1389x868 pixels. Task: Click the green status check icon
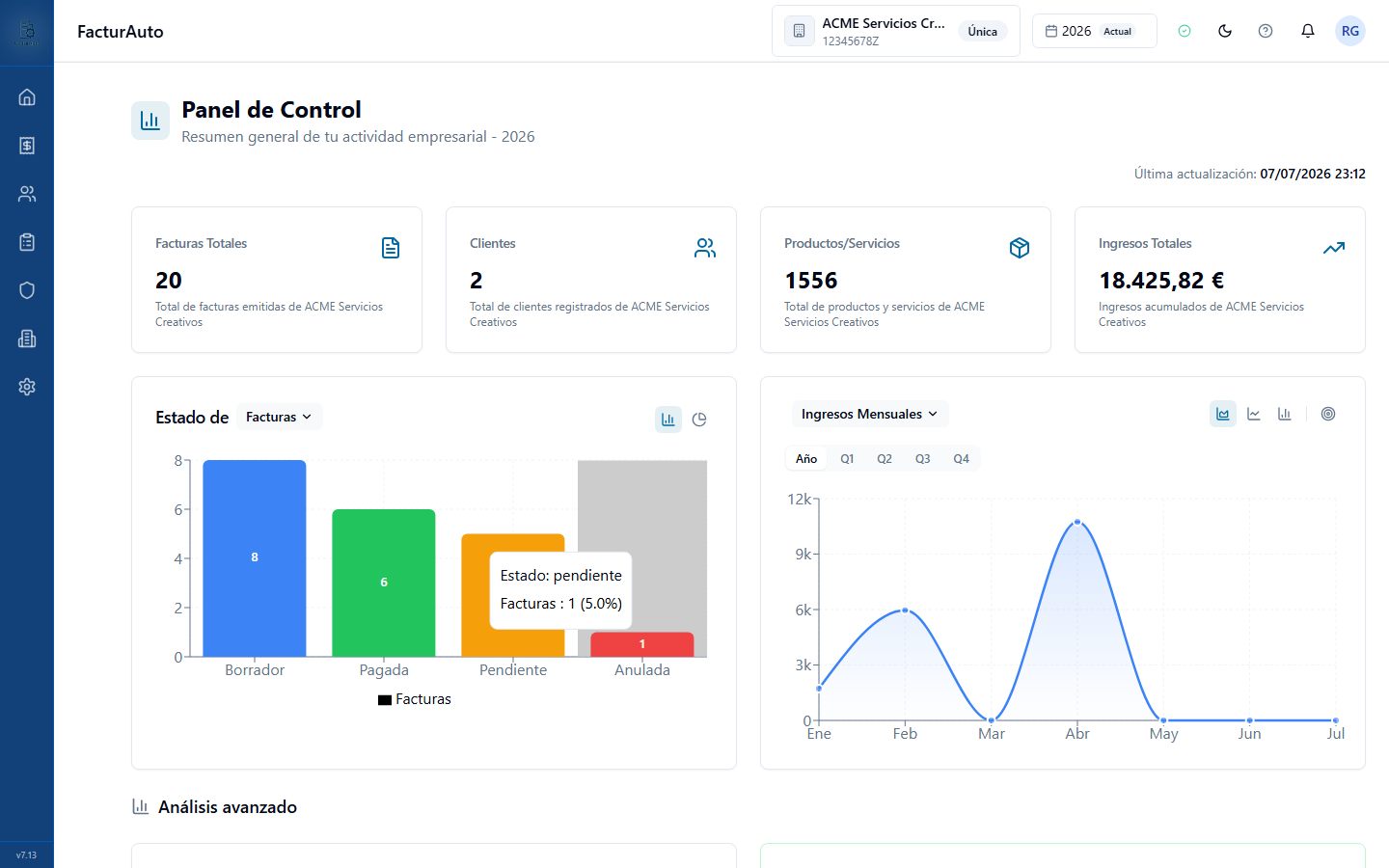1185,31
